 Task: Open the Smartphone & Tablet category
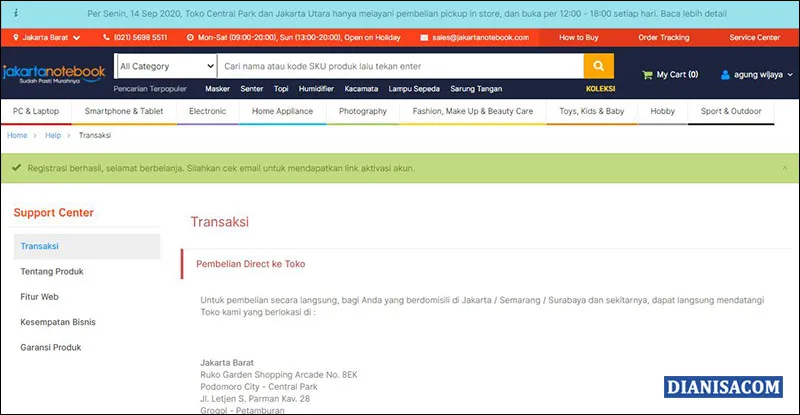click(x=124, y=111)
